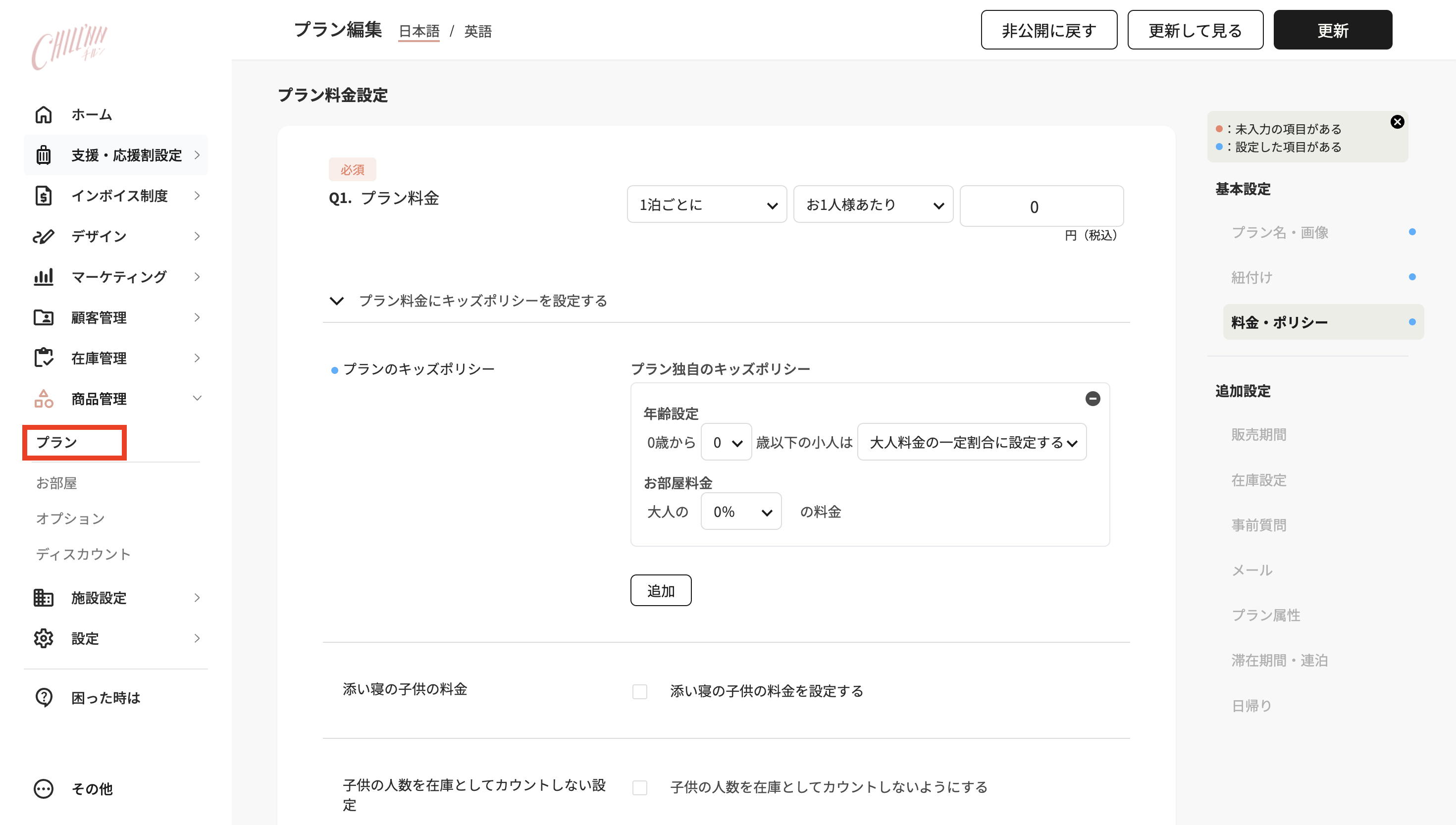Click the 更新 update button
Screen dimensions: 1456x825
pyautogui.click(x=1333, y=30)
